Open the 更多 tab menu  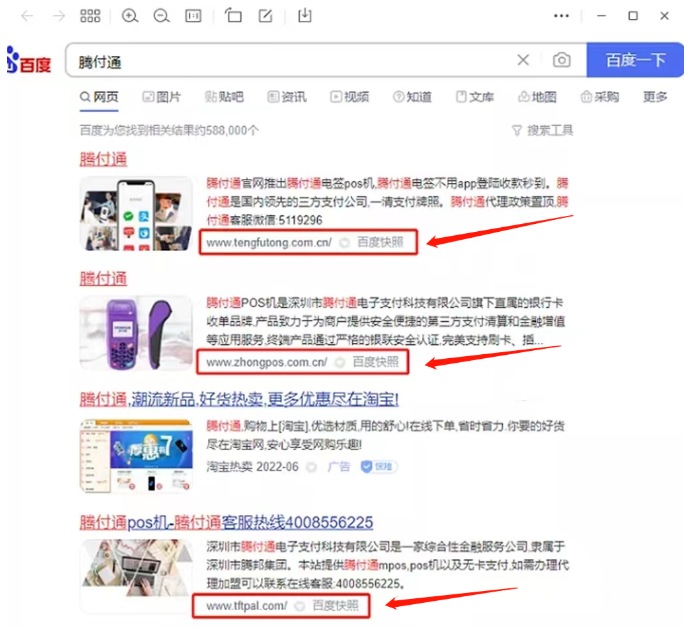[x=655, y=97]
